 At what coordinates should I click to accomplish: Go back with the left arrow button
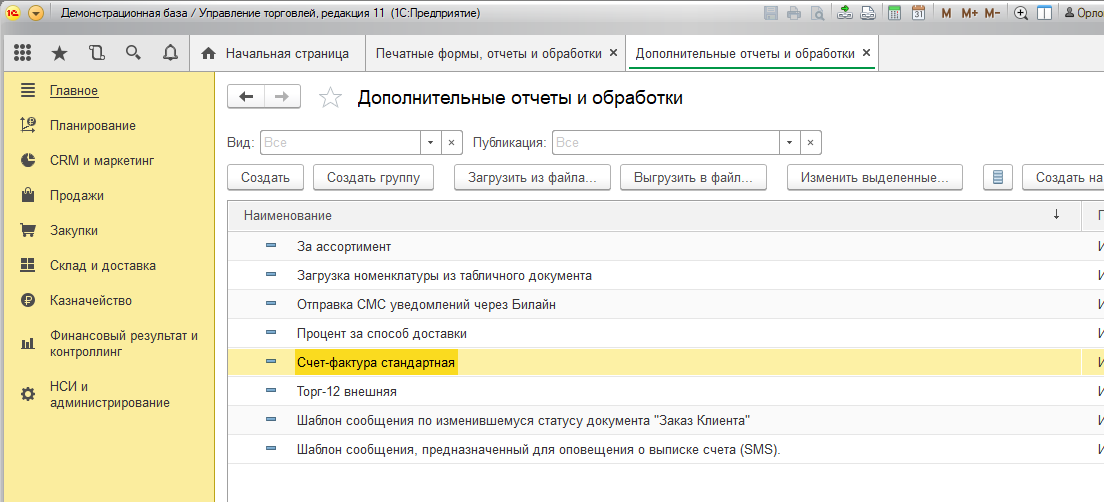pos(246,97)
